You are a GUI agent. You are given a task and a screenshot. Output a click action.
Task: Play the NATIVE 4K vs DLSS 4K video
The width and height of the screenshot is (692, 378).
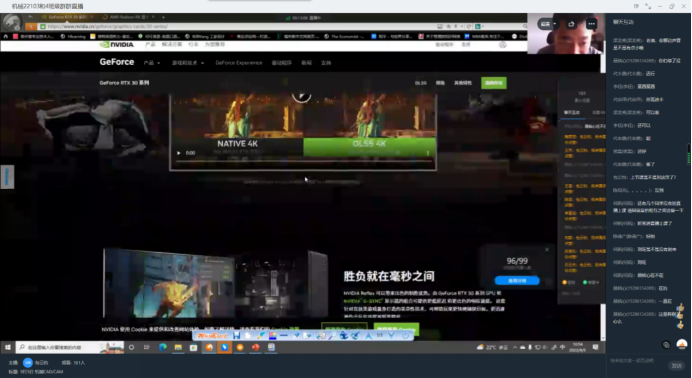coord(178,153)
